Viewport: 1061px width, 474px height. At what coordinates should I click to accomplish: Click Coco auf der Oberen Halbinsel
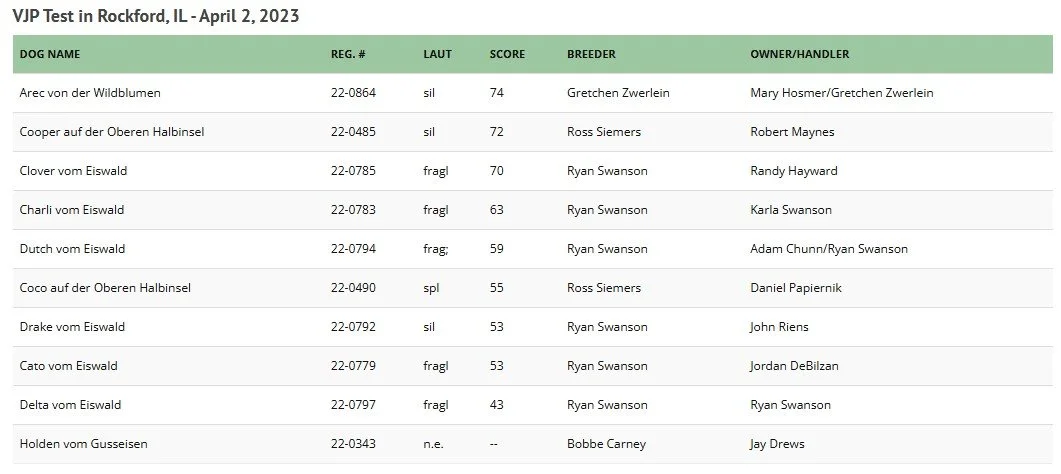(105, 288)
